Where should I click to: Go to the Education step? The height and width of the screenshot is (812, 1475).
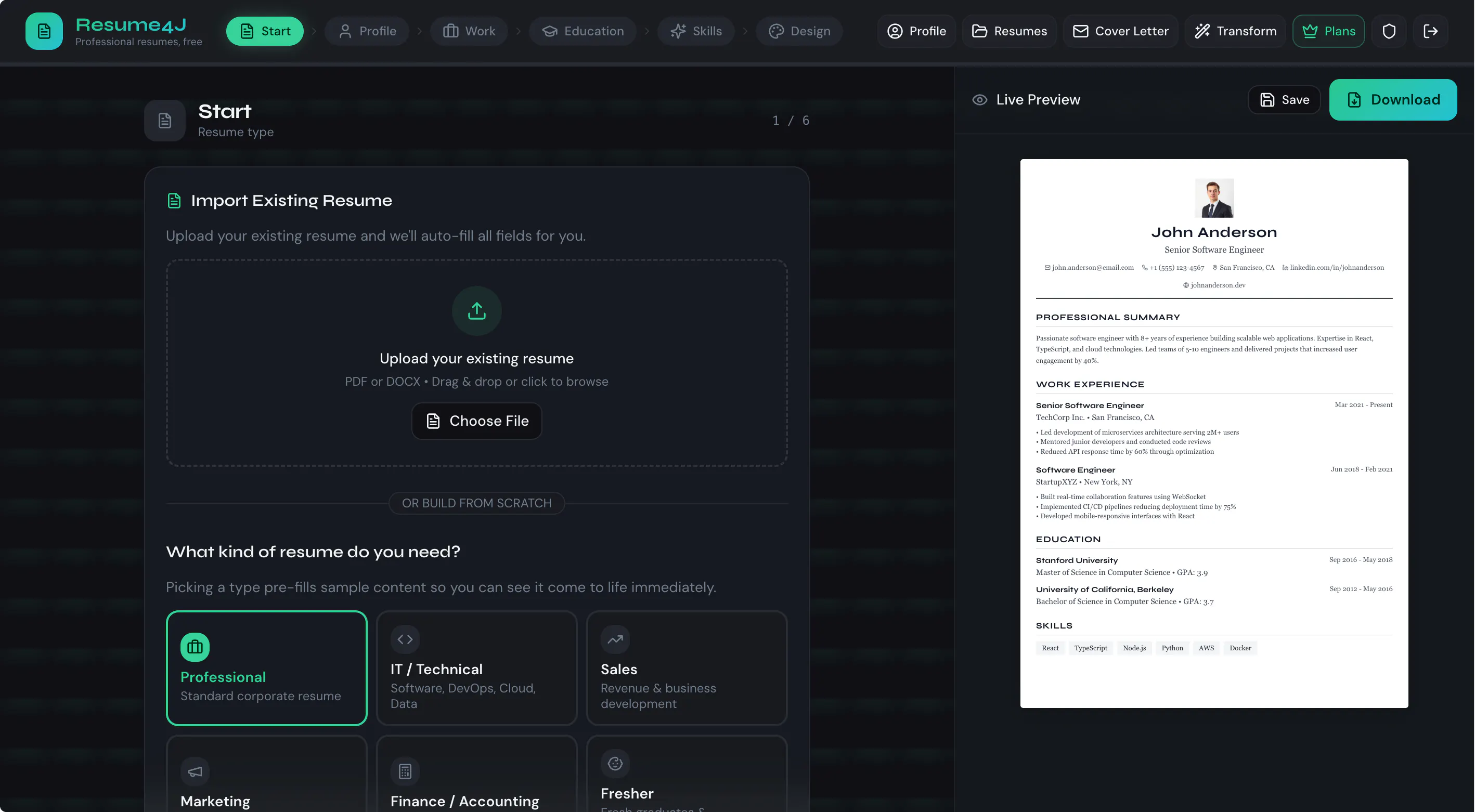point(583,31)
